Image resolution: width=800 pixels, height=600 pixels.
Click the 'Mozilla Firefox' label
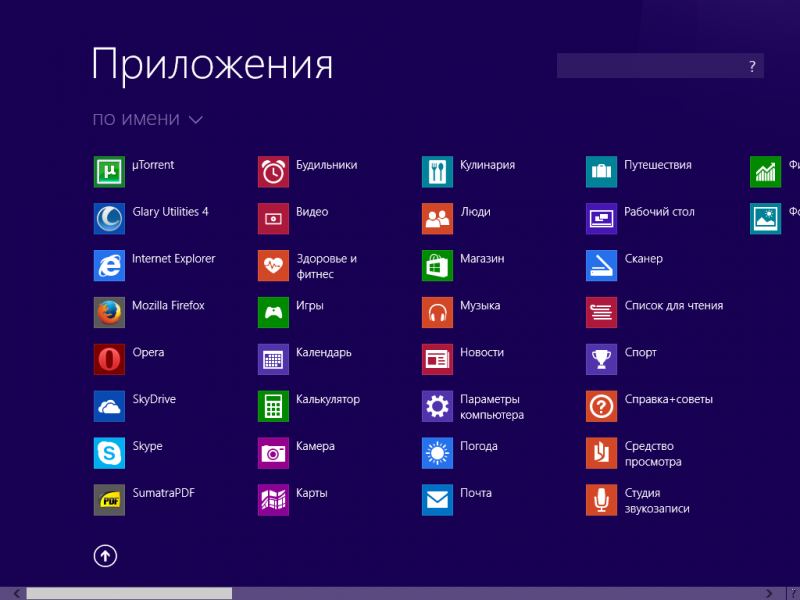pyautogui.click(x=168, y=306)
